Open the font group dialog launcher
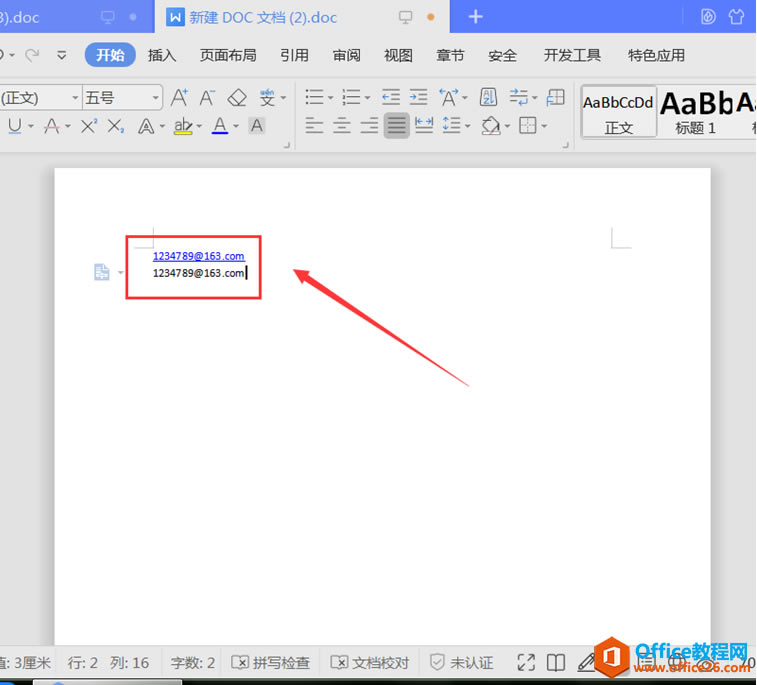 286,144
